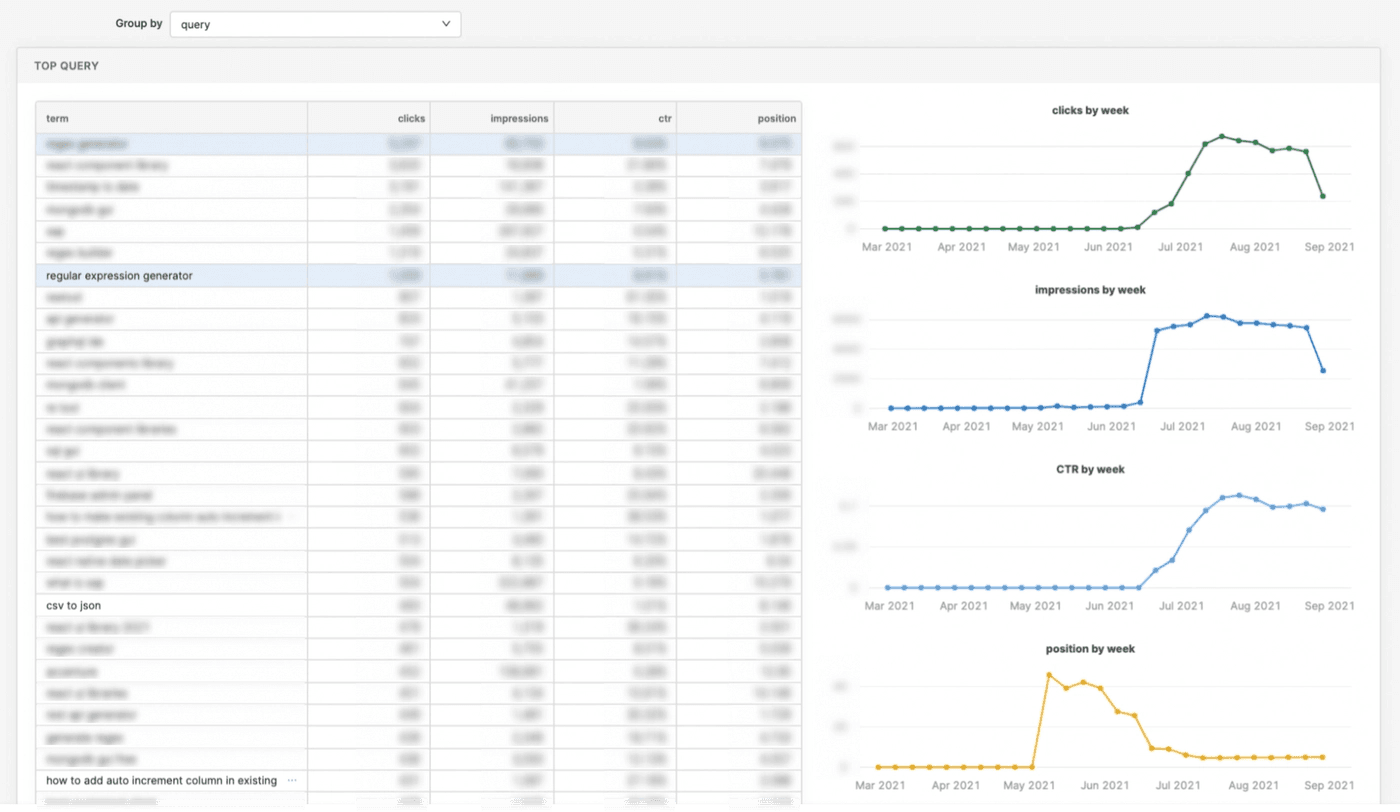Screen dimensions: 1400x812
Task: Open the Group by dropdown
Action: click(x=314, y=23)
